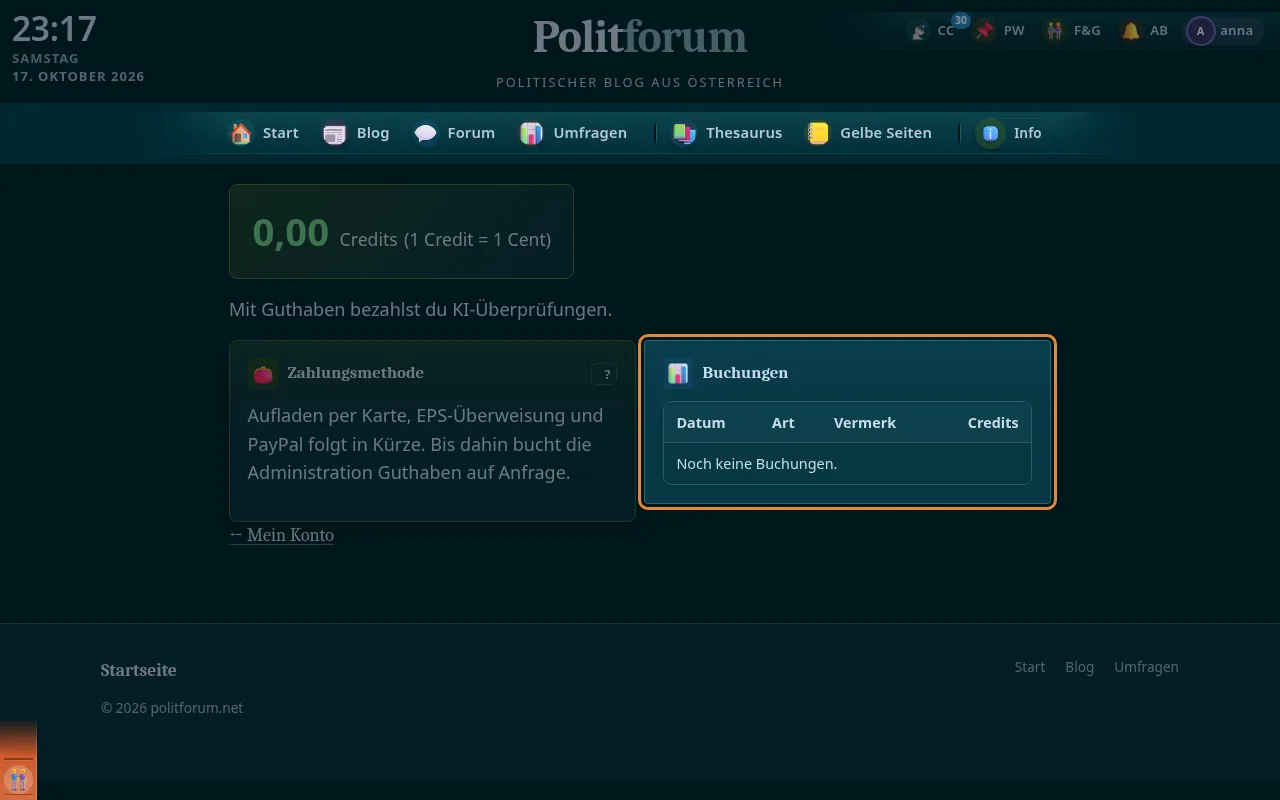This screenshot has width=1280, height=800.
Task: Open the Umfragen navigation item
Action: [574, 133]
